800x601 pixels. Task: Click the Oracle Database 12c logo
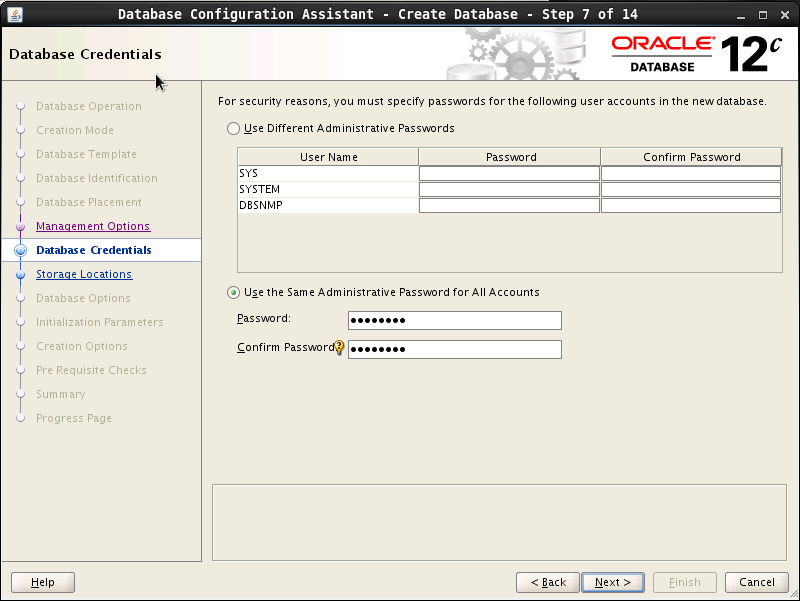(694, 54)
